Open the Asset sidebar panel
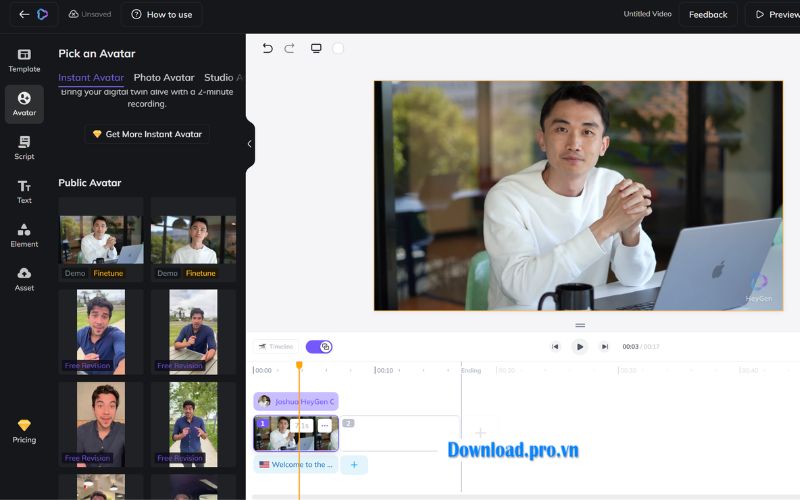The height and width of the screenshot is (500, 800). (x=24, y=280)
